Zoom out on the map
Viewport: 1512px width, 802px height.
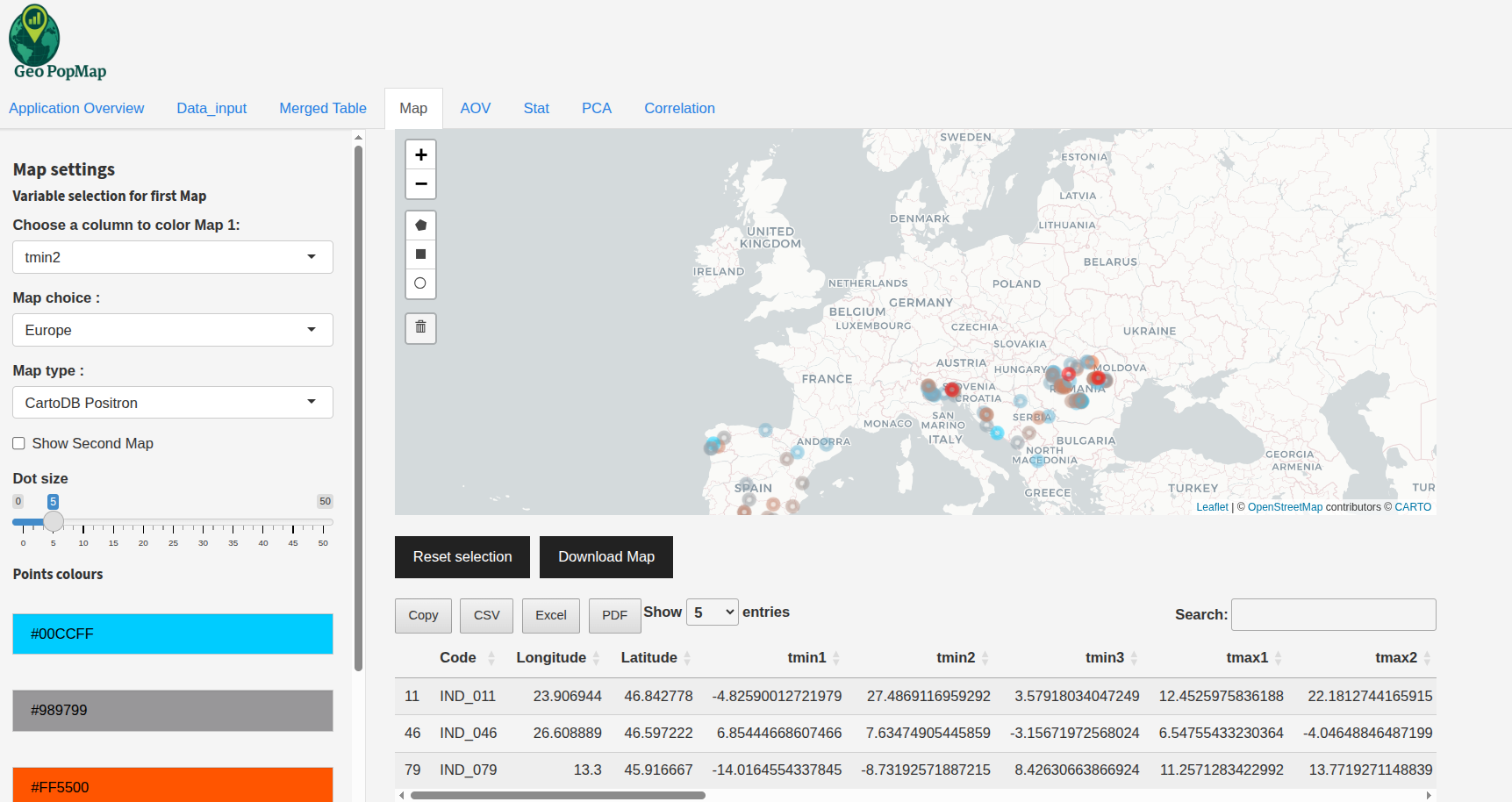(x=420, y=184)
